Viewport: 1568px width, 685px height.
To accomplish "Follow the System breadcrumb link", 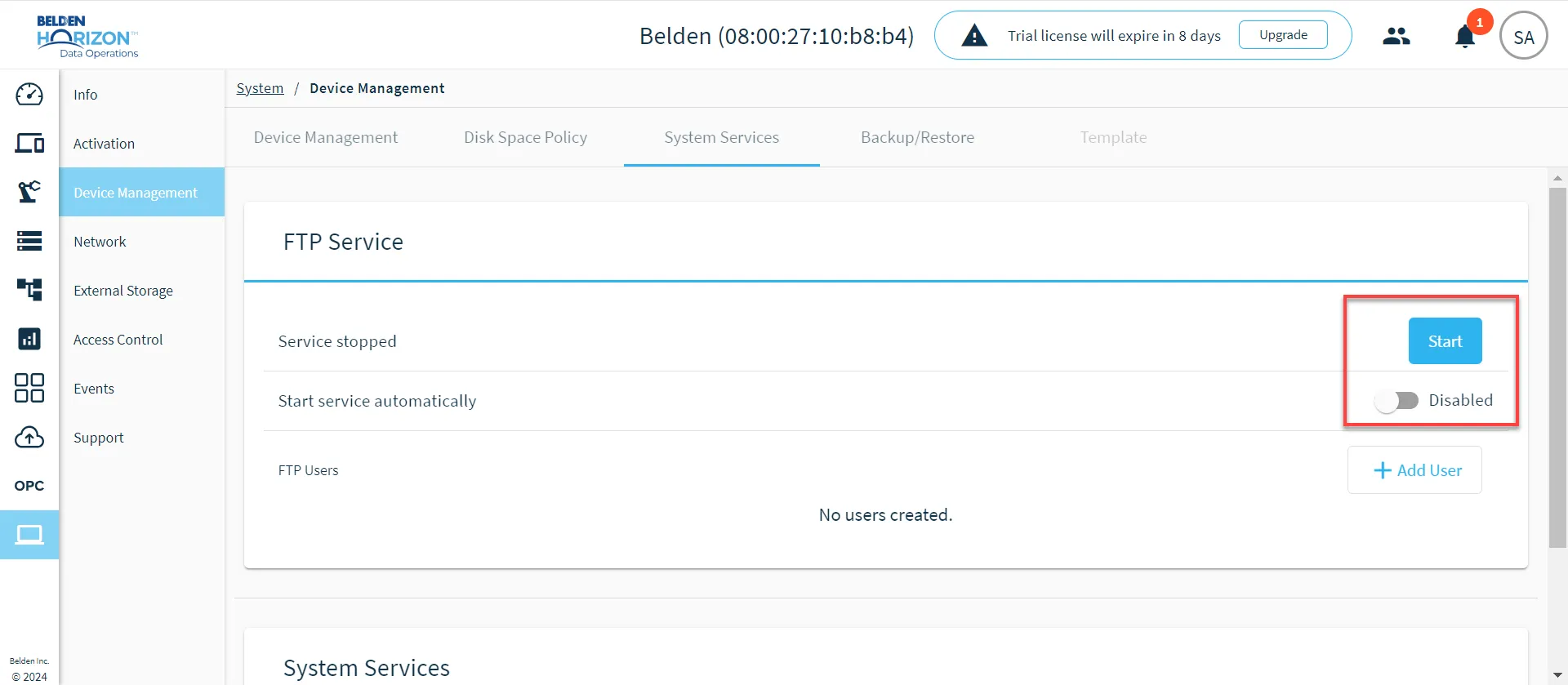I will tap(260, 88).
